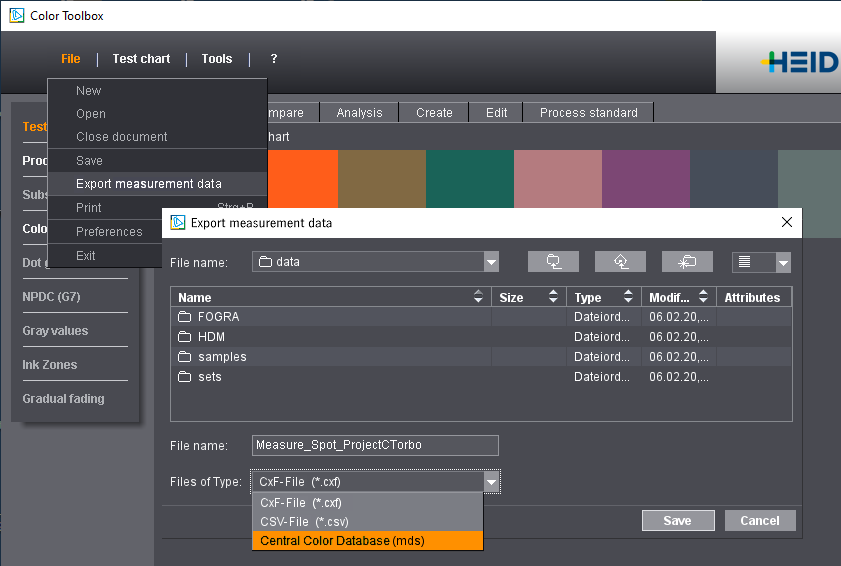Cancel the export dialog
The width and height of the screenshot is (841, 566).
point(759,521)
